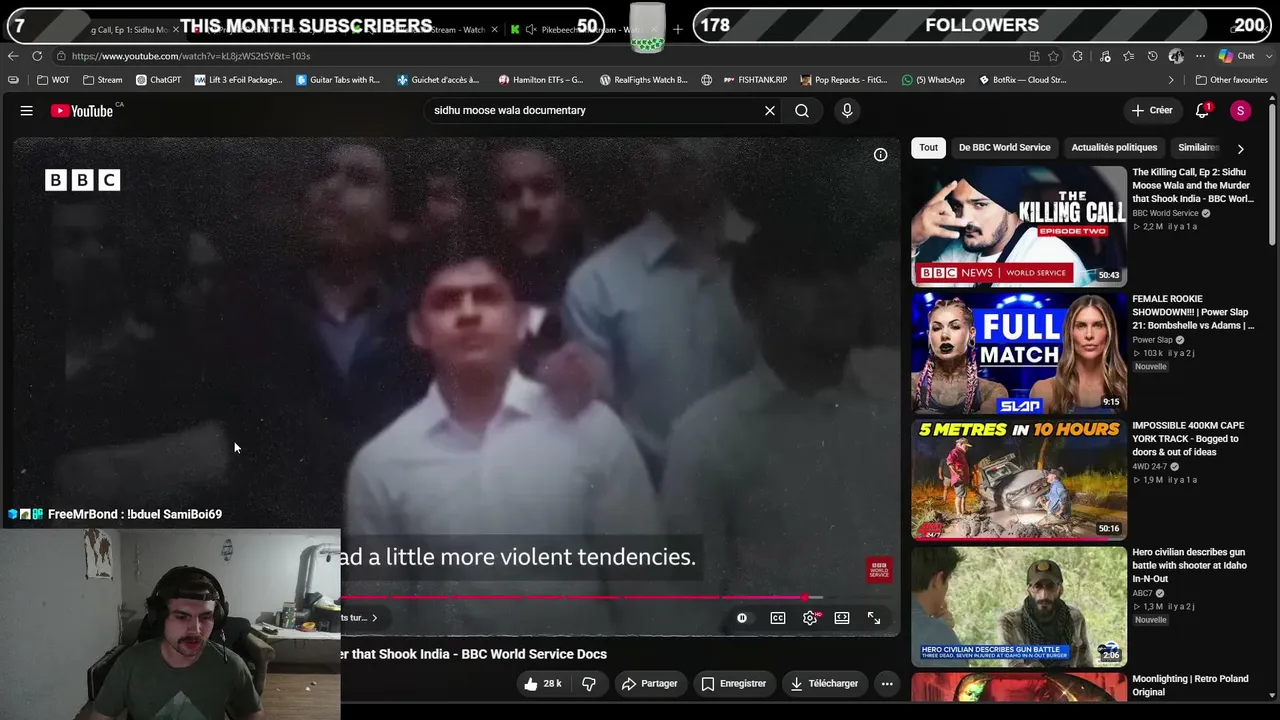This screenshot has height=720, width=1280.
Task: Reload the page with the refresh icon
Action: [37, 56]
